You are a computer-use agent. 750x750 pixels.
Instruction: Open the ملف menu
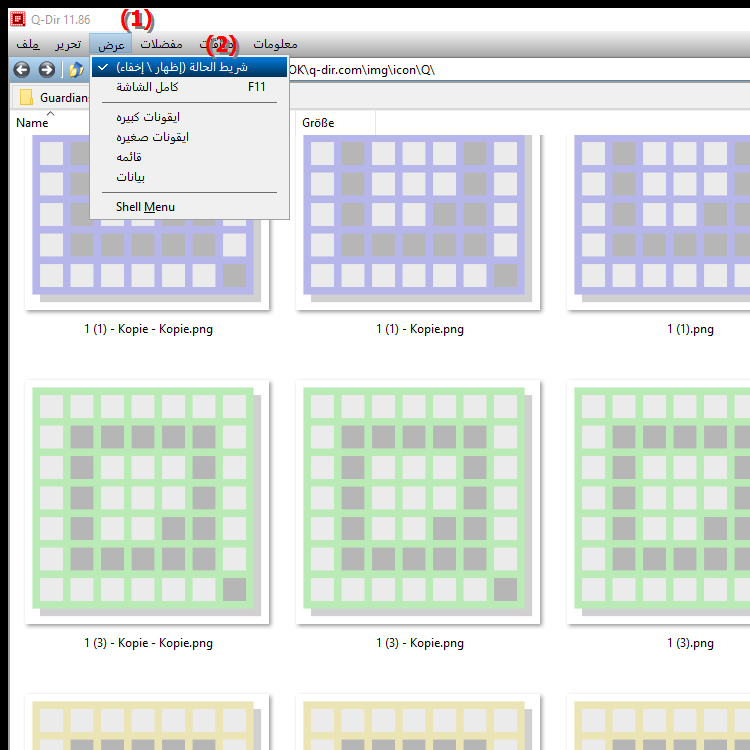point(28,44)
